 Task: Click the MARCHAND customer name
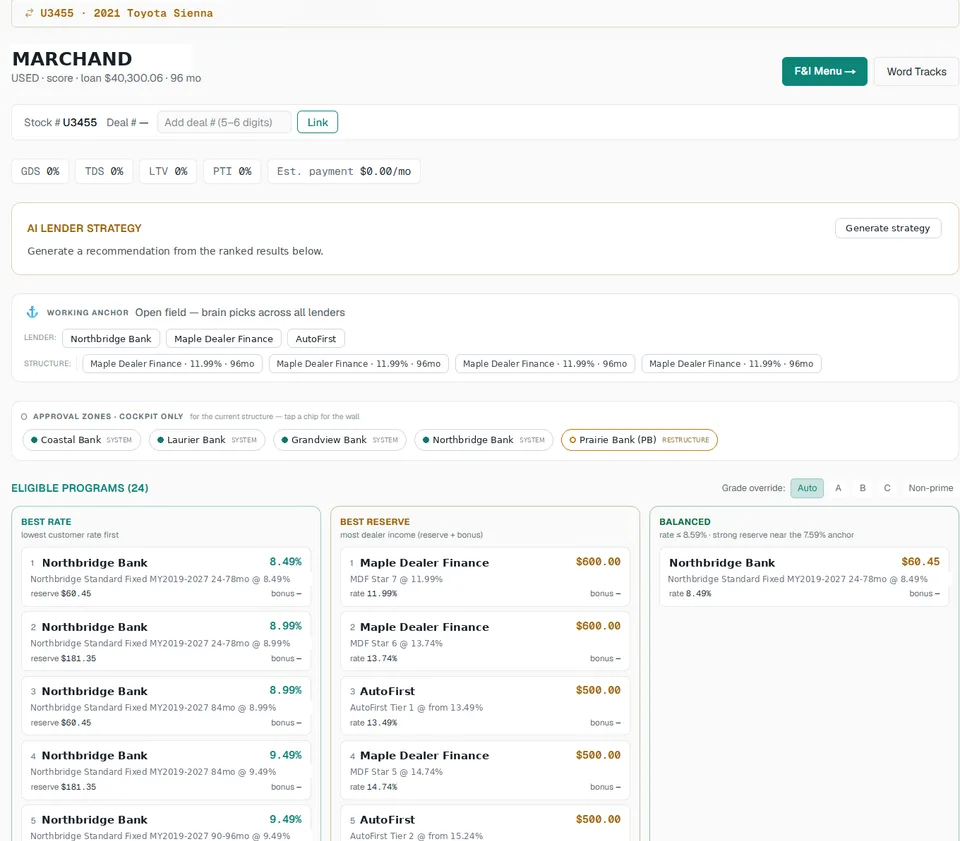[x=72, y=59]
